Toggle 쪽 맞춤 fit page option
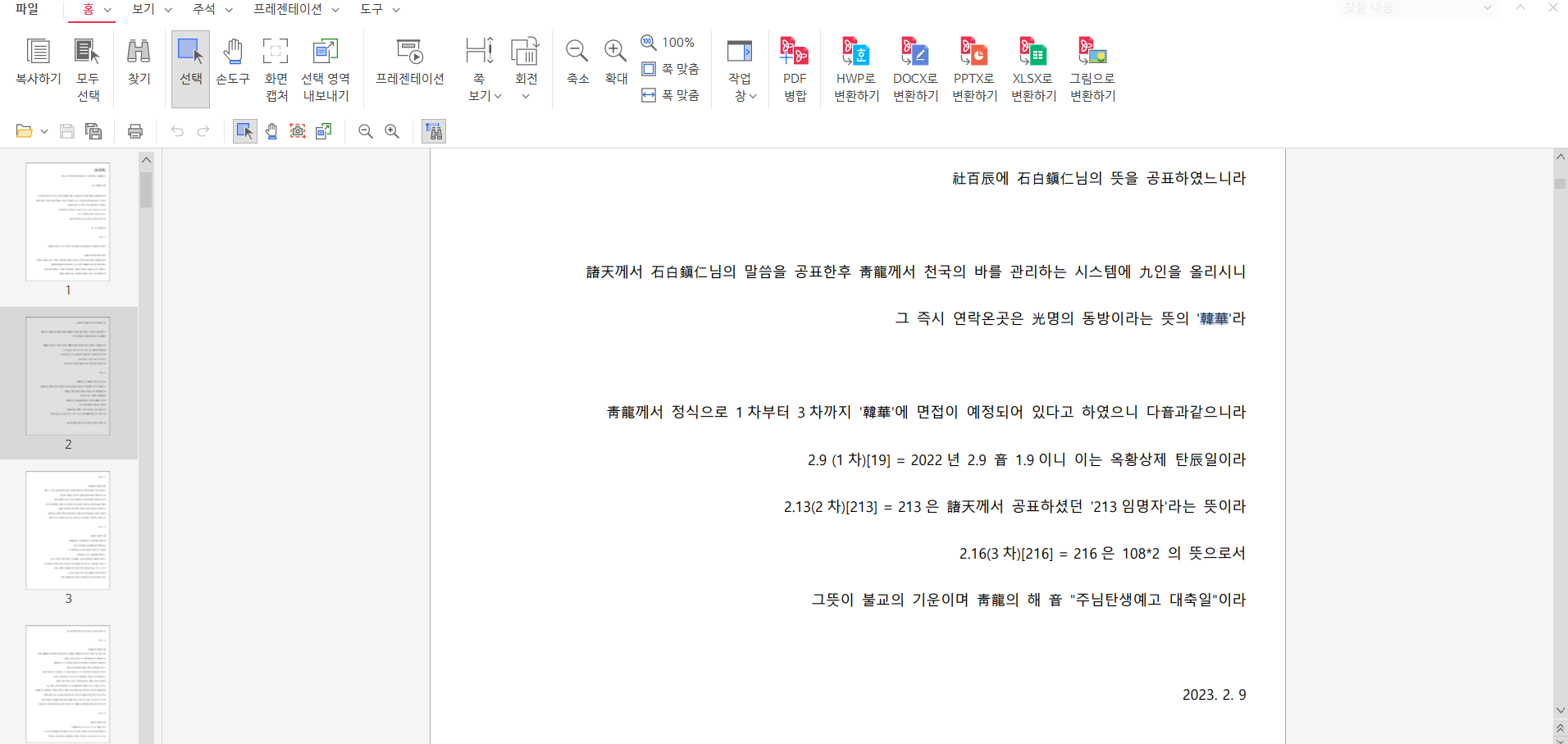The height and width of the screenshot is (744, 1568). point(671,69)
